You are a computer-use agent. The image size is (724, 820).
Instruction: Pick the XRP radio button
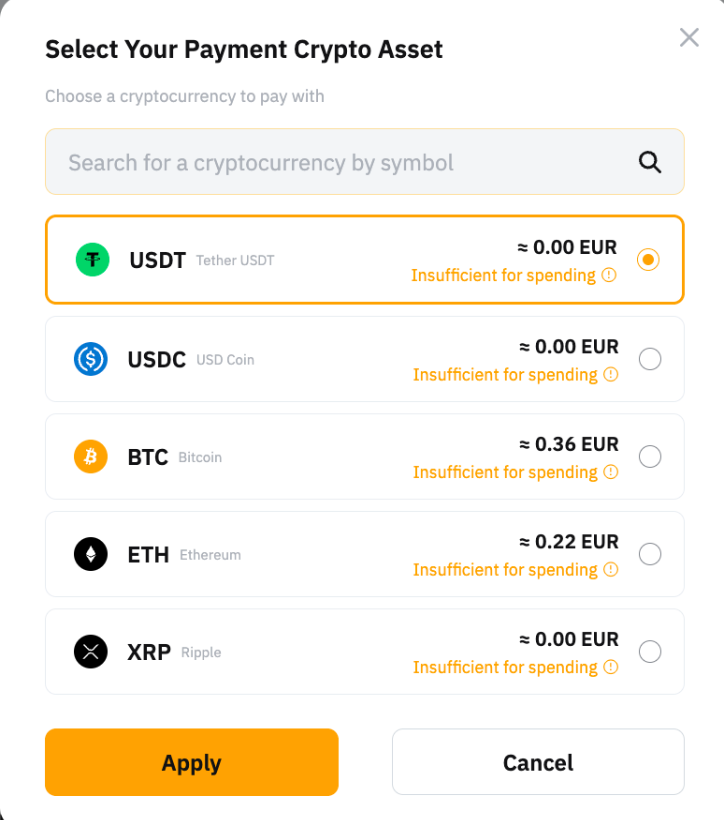tap(650, 652)
